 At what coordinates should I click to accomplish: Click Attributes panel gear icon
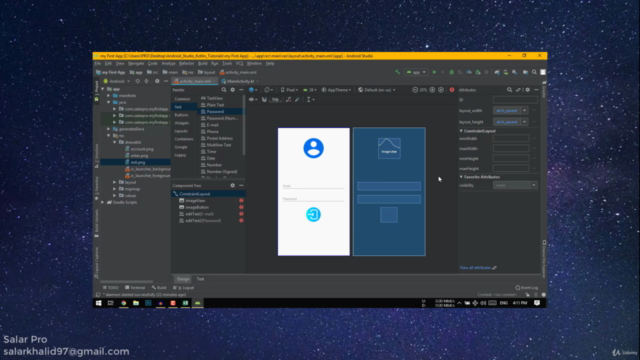click(527, 90)
